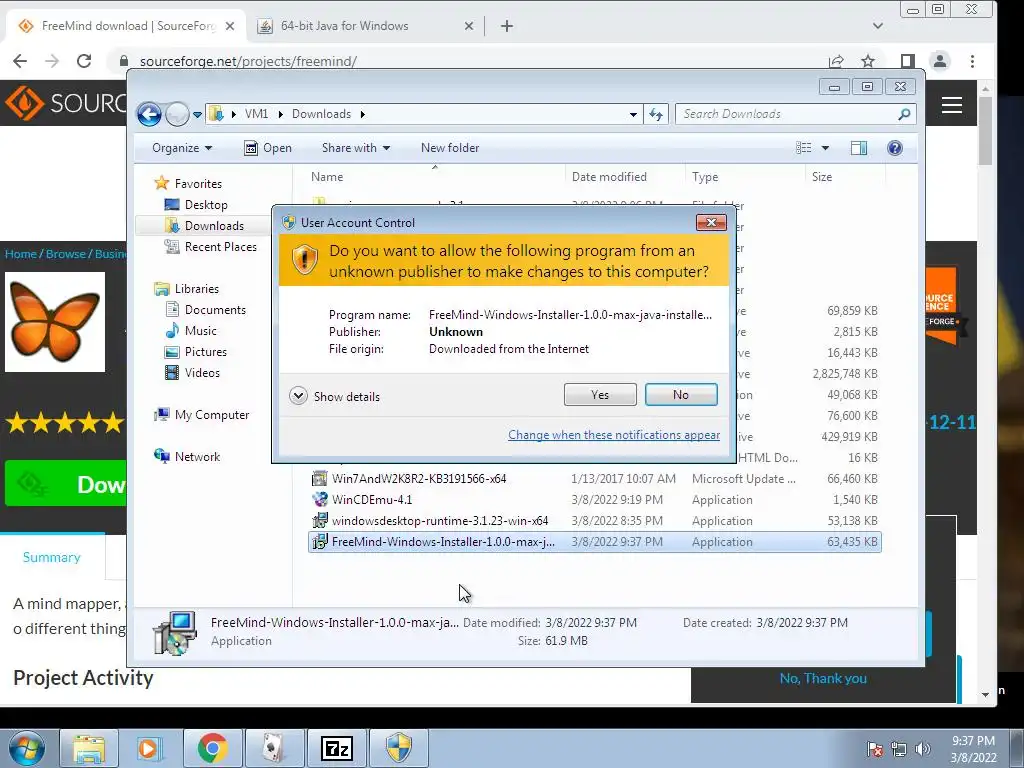Bookmark this page with star icon
The height and width of the screenshot is (768, 1024).
click(868, 61)
